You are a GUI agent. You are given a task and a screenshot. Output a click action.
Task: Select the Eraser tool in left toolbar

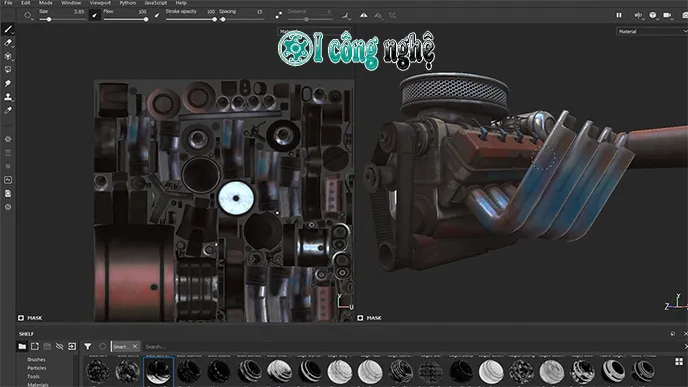(x=8, y=43)
